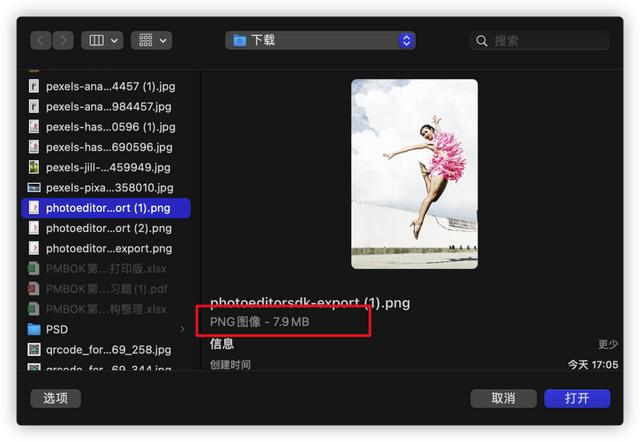Select photoeditor...export.png file
This screenshot has width=640, height=442.
(x=106, y=249)
